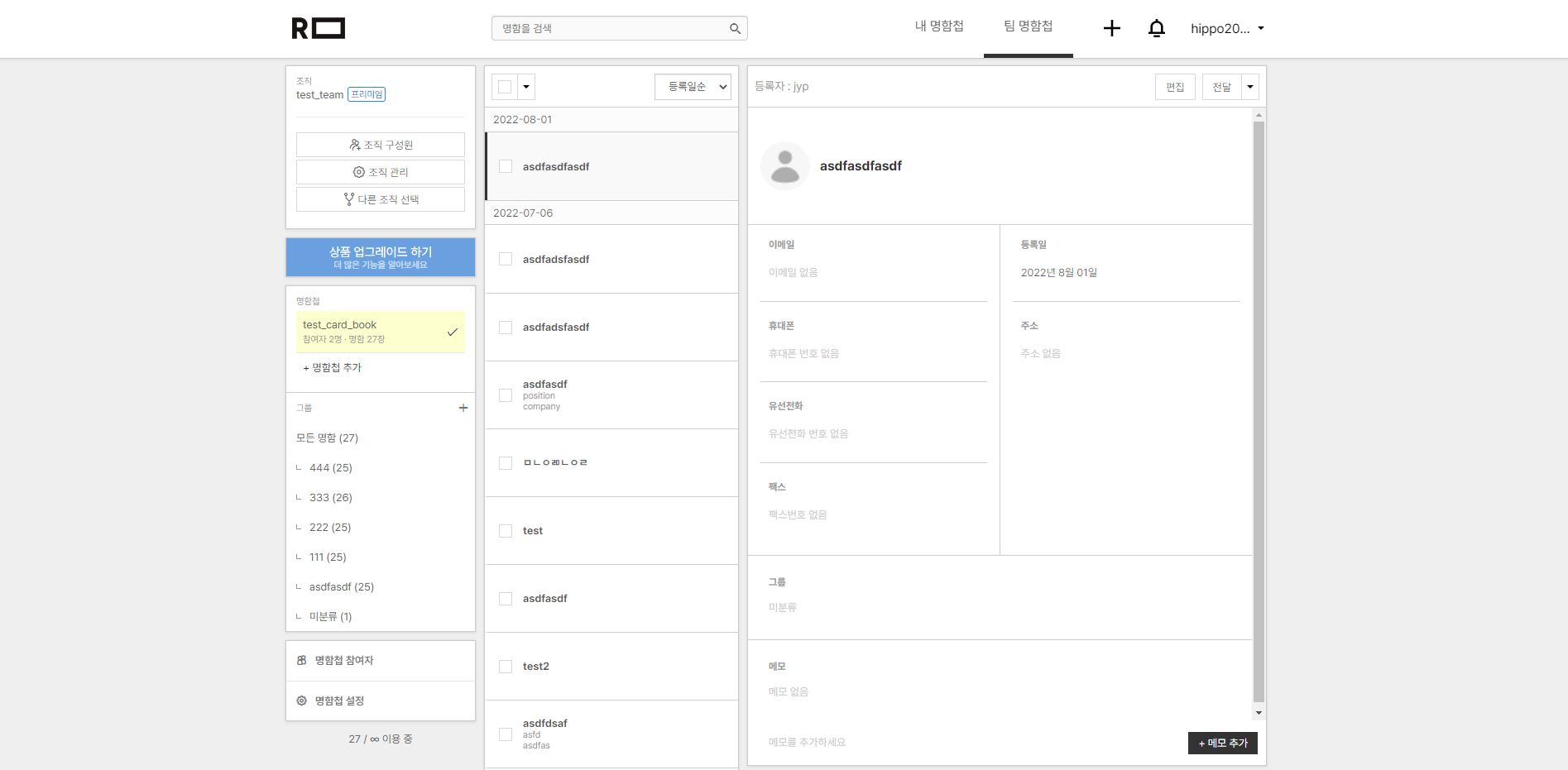Click the + 메모 추가 button
The image size is (1568, 770).
[x=1223, y=744]
